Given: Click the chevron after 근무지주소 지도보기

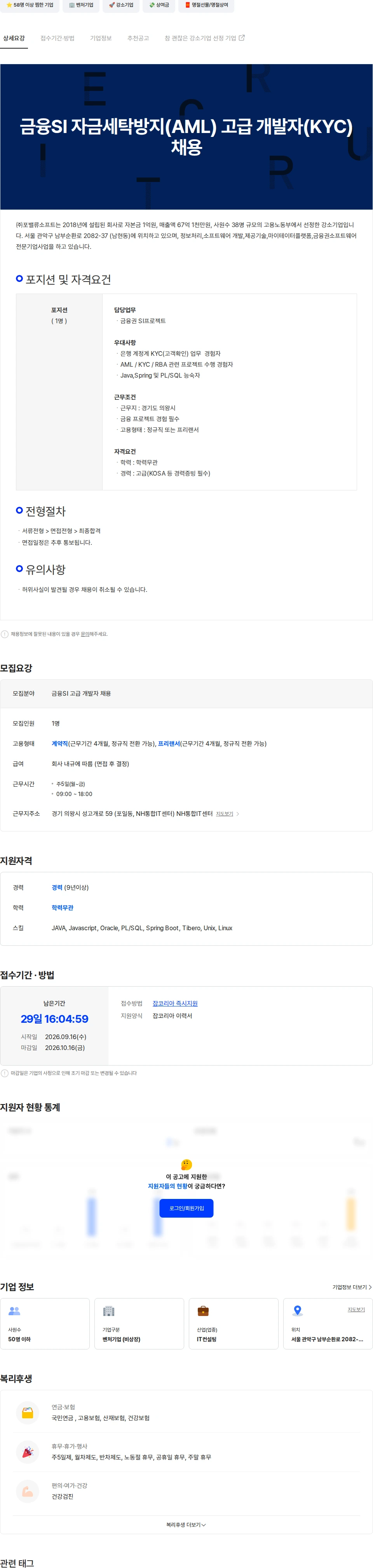Looking at the screenshot, I should tap(237, 814).
